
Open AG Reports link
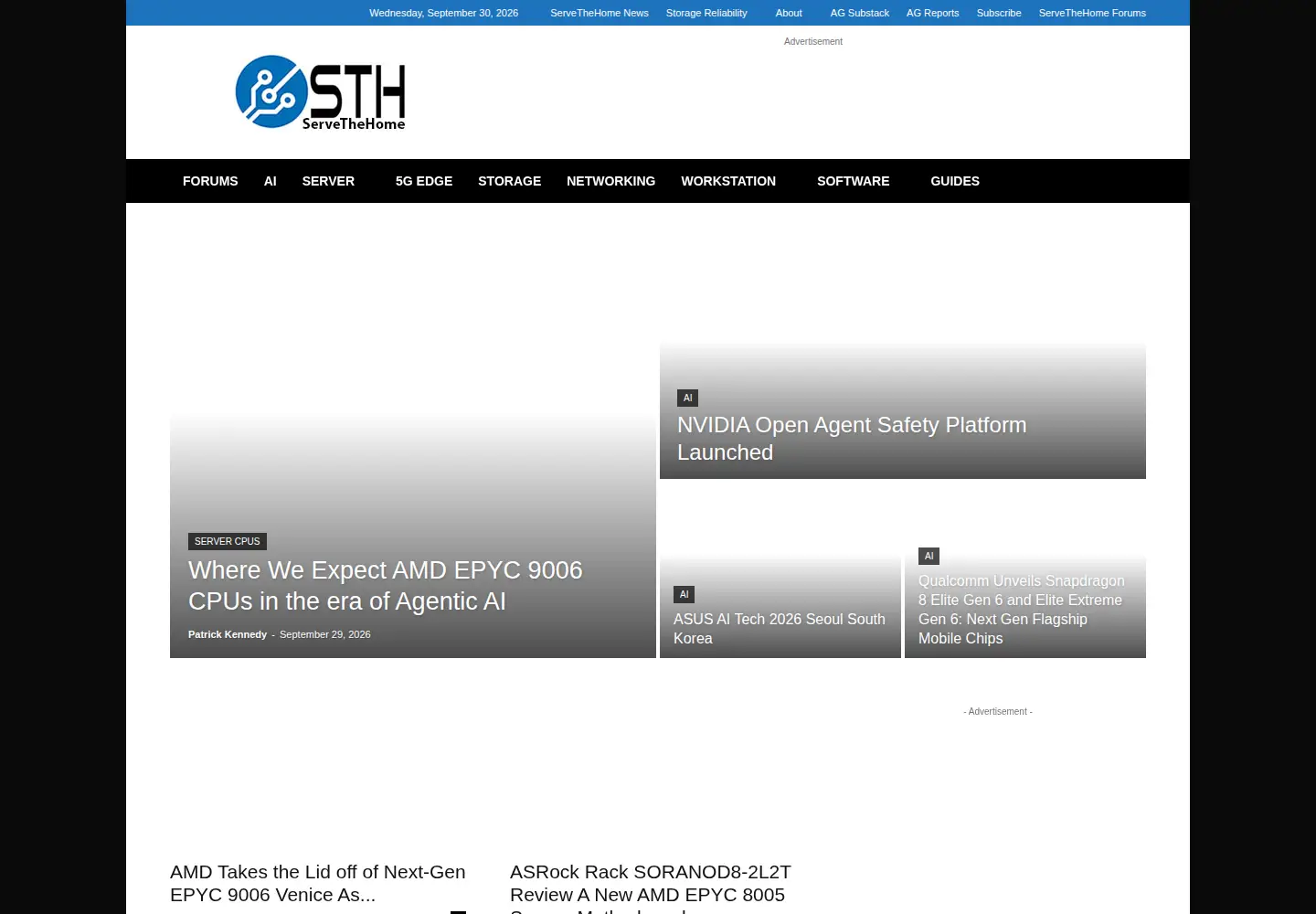click(932, 13)
